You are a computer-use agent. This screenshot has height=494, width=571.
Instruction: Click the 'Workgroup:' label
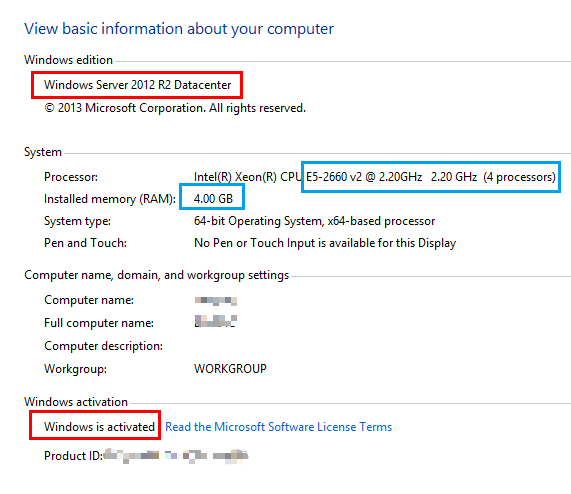[75, 369]
